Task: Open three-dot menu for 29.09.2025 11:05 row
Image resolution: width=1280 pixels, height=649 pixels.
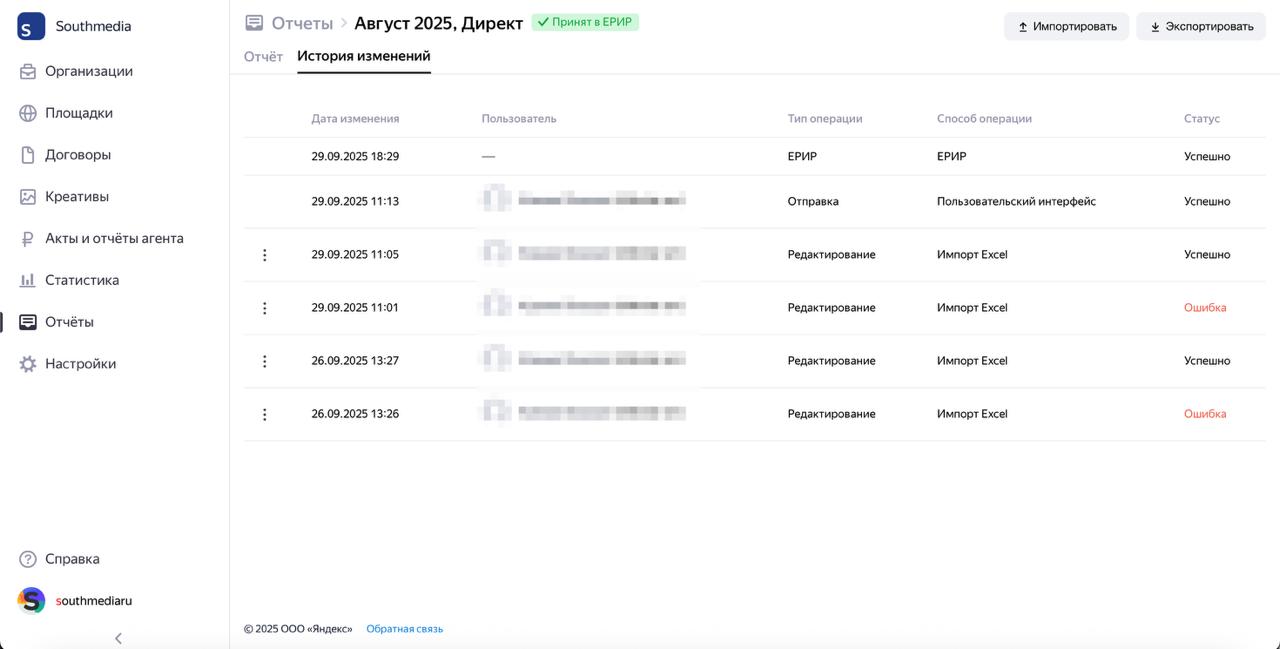Action: point(264,255)
